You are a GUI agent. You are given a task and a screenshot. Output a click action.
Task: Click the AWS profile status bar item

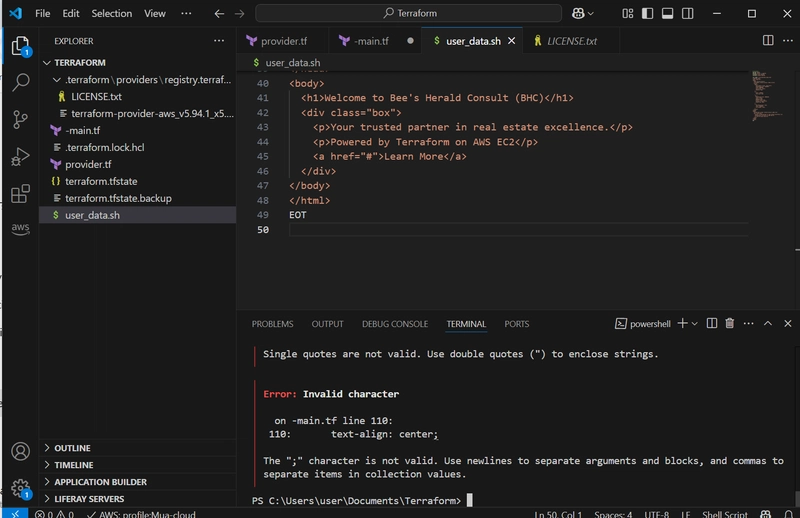click(141, 513)
